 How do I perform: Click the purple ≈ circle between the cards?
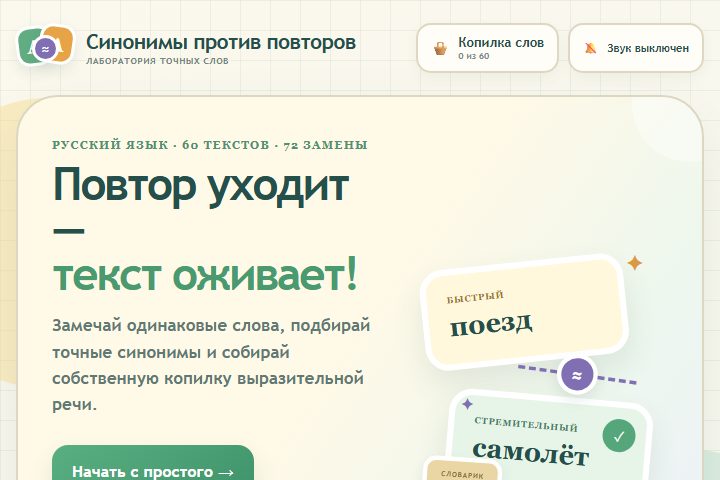click(577, 375)
